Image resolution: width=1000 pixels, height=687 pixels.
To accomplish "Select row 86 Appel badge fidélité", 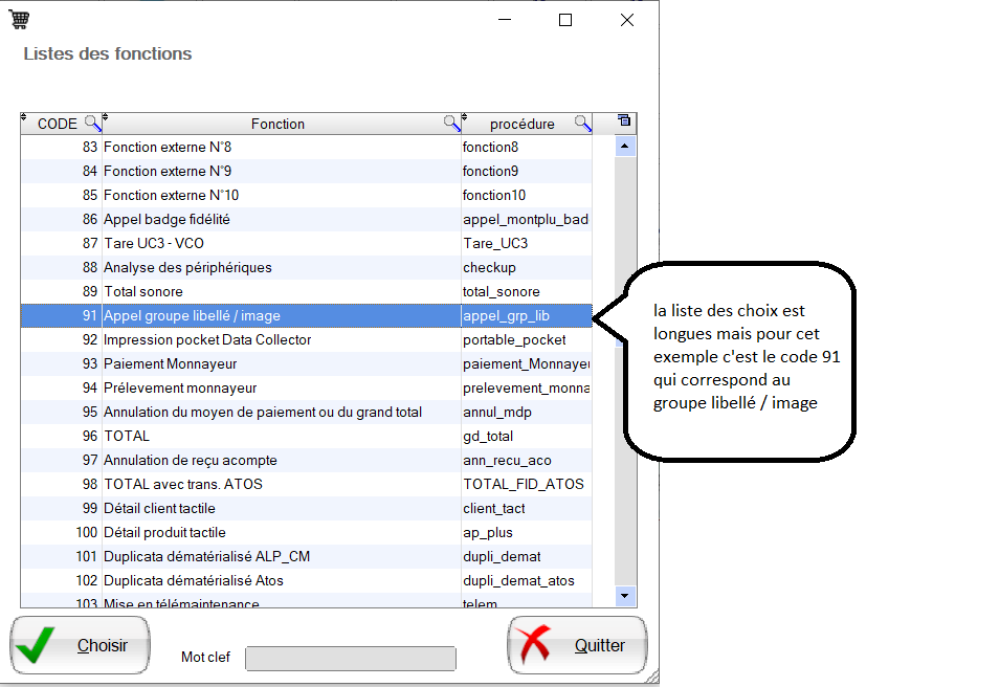I will tap(280, 219).
